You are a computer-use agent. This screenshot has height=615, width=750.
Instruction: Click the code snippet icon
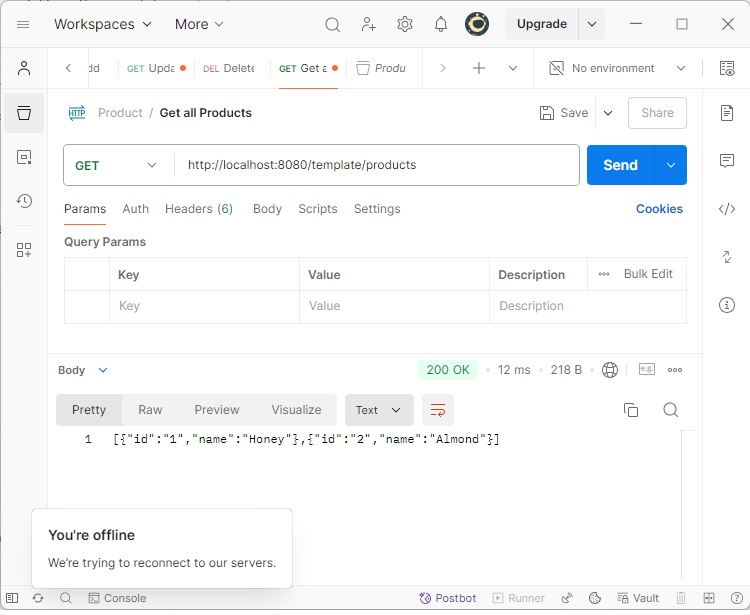[727, 209]
